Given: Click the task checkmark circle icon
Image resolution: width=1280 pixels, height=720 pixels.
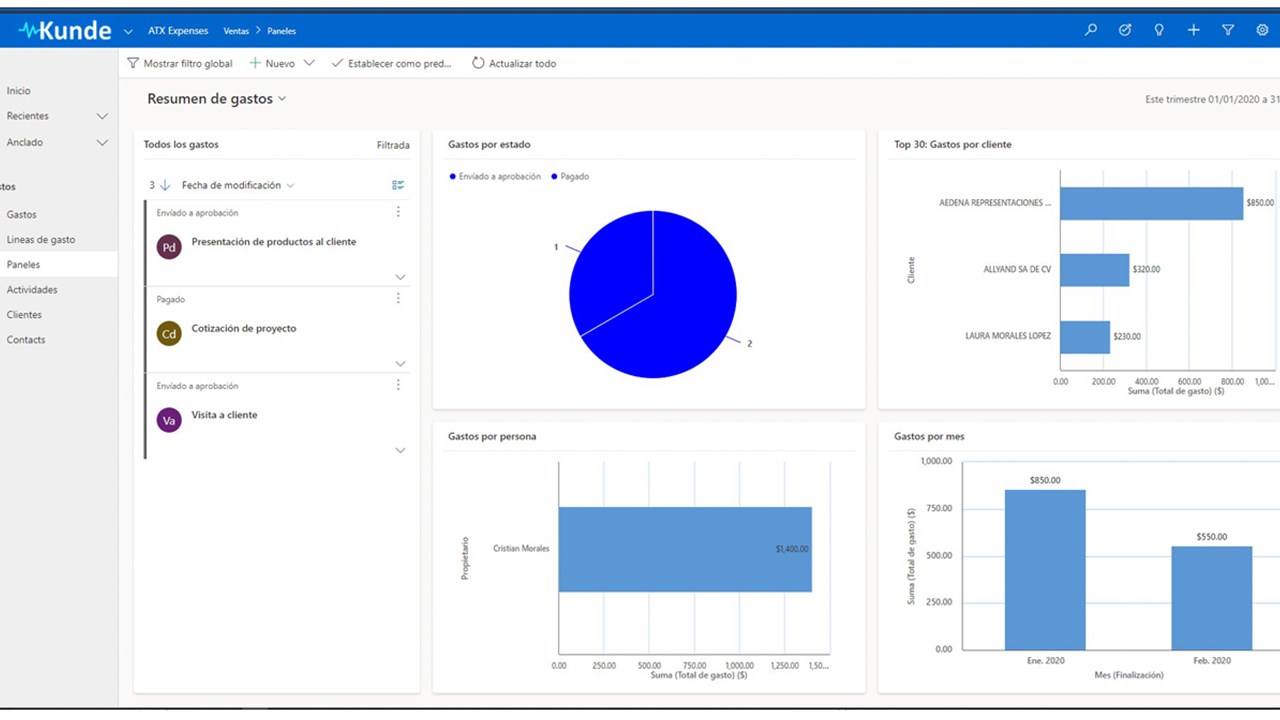Looking at the screenshot, I should (1125, 30).
